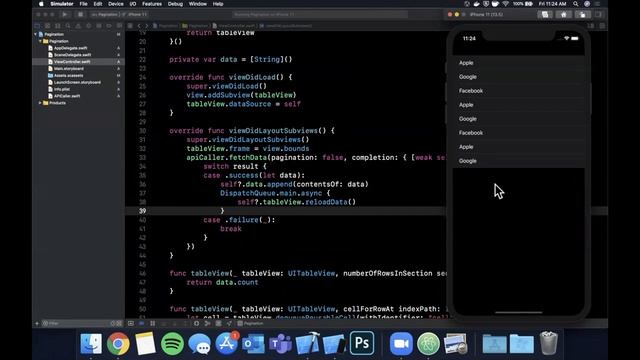This screenshot has width=640, height=360.
Task: Click Wi-Fi icon in menu bar
Action: pyautogui.click(x=506, y=4)
